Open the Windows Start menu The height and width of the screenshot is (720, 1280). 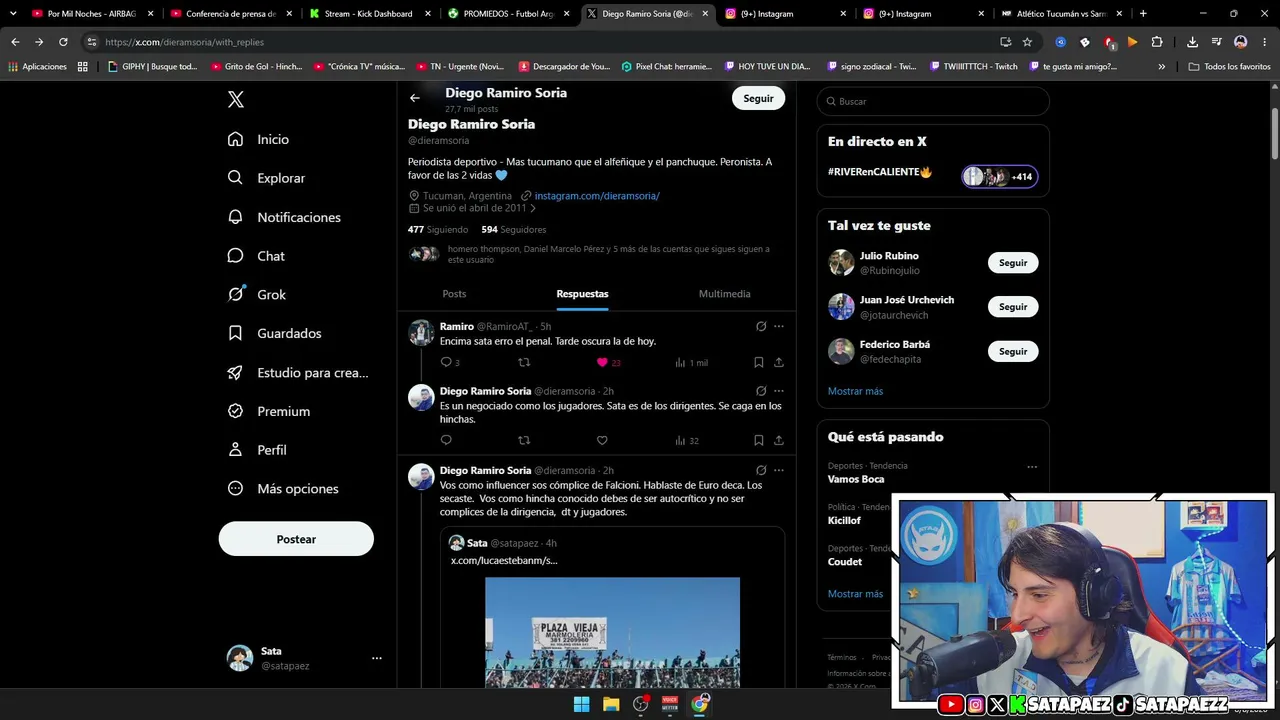click(581, 704)
